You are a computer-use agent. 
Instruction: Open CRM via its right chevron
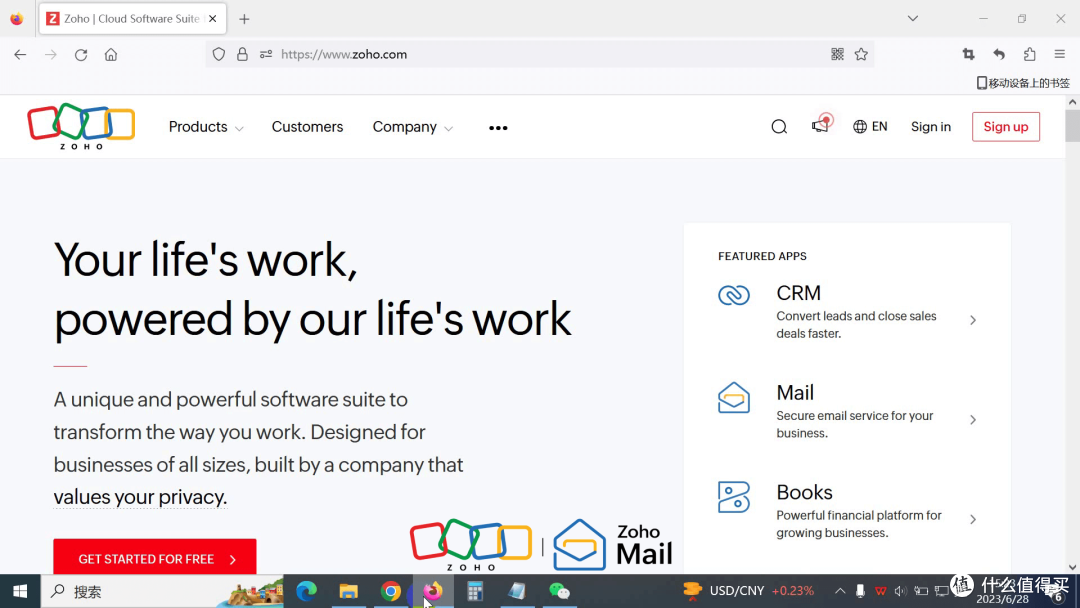(x=973, y=320)
